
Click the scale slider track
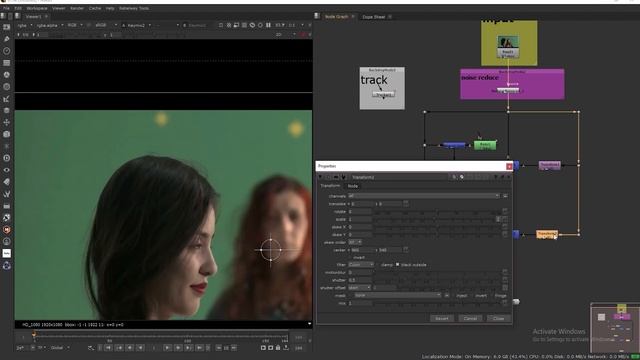[x=435, y=220]
